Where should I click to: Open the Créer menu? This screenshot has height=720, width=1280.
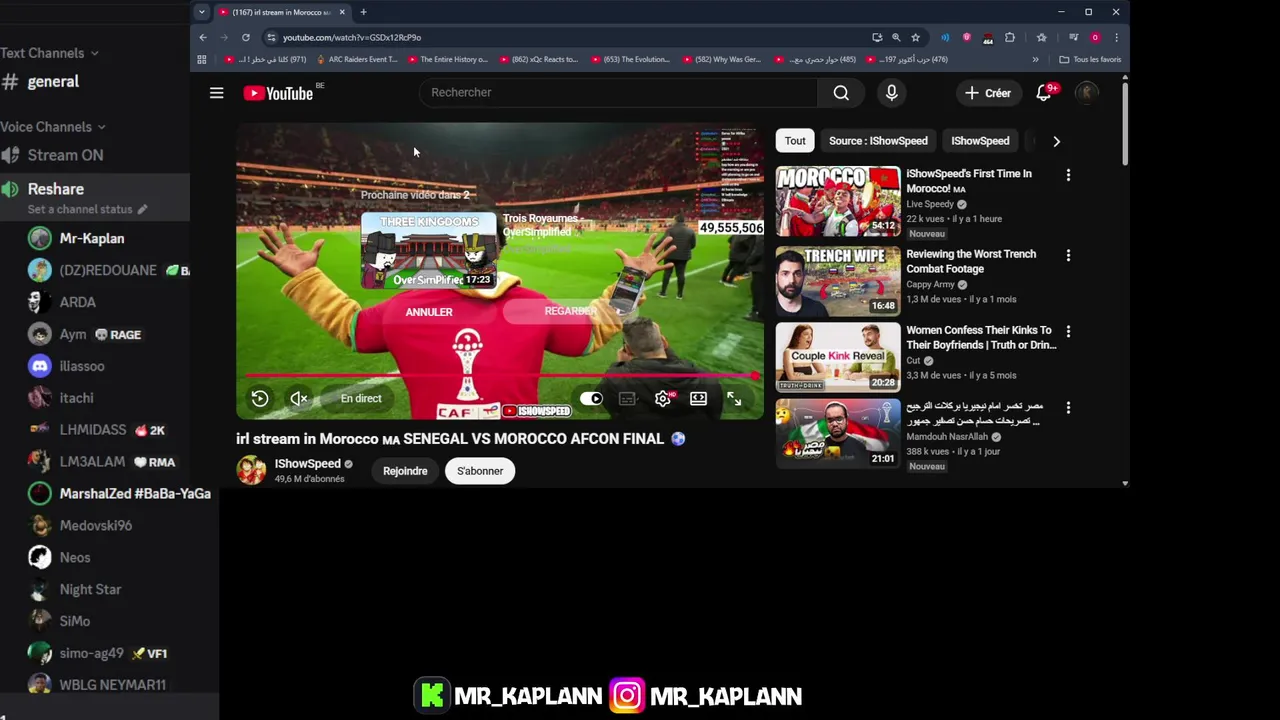(x=987, y=93)
